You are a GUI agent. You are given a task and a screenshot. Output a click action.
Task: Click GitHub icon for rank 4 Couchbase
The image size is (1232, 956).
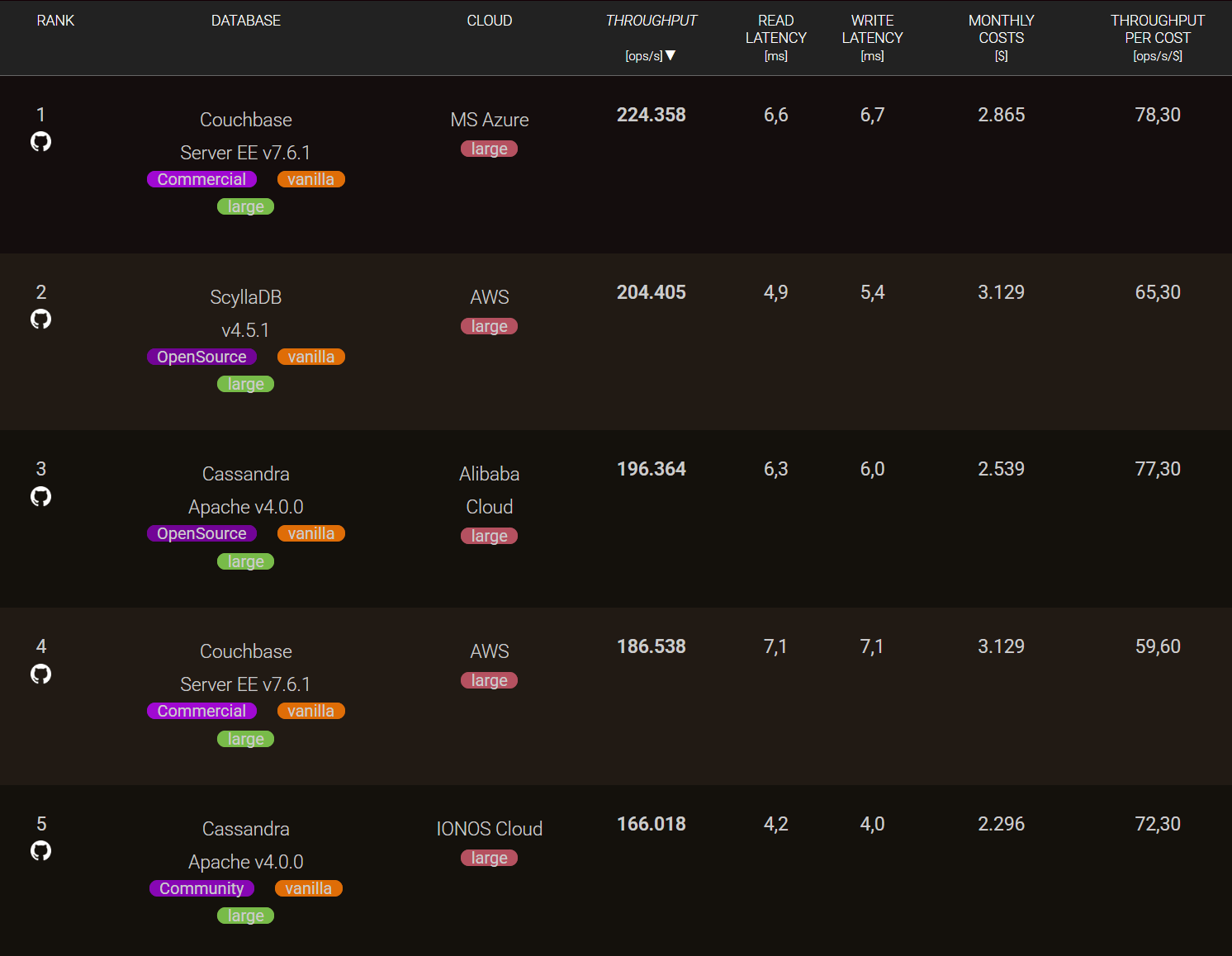[x=40, y=674]
